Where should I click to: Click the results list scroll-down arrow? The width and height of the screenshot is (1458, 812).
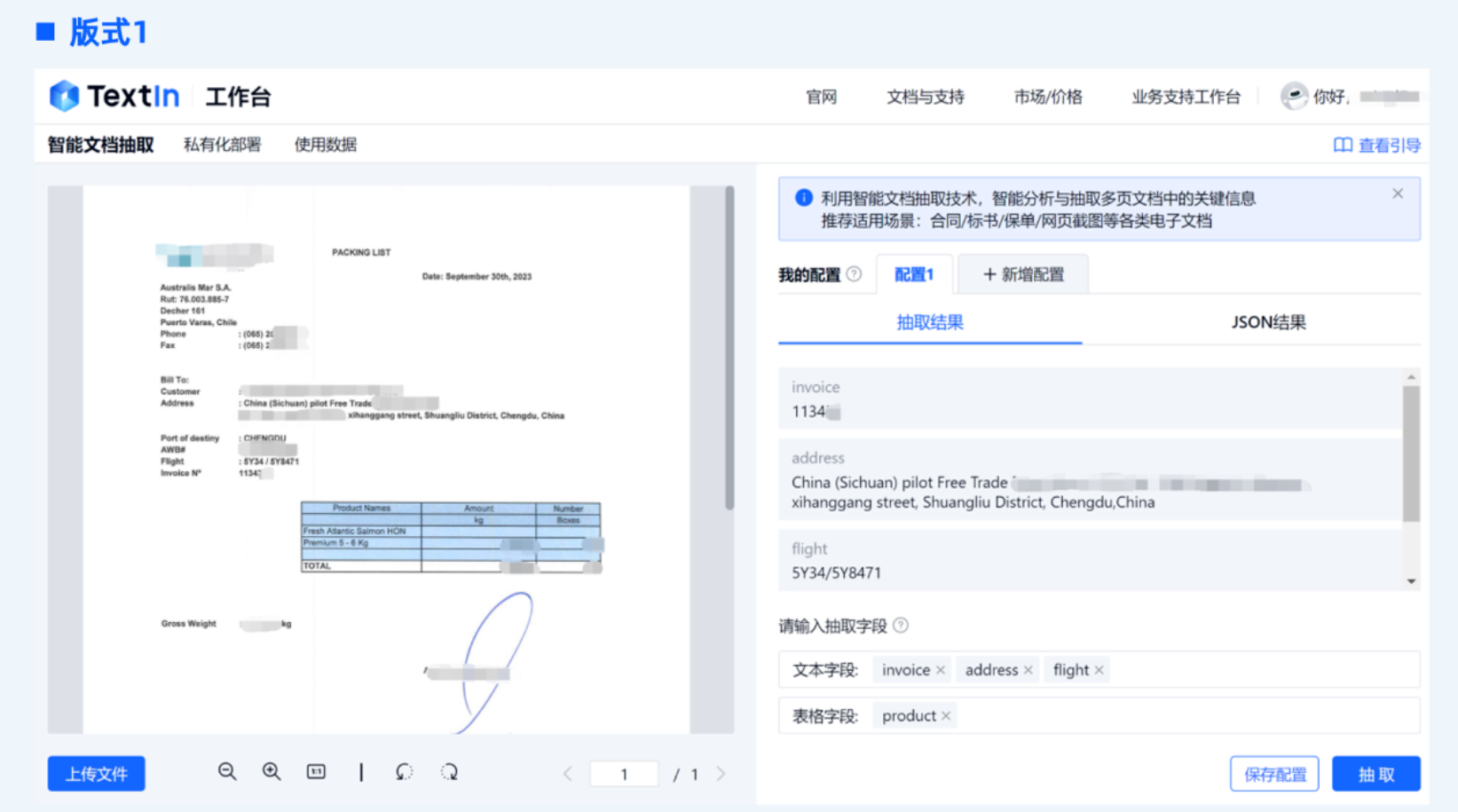1411,581
